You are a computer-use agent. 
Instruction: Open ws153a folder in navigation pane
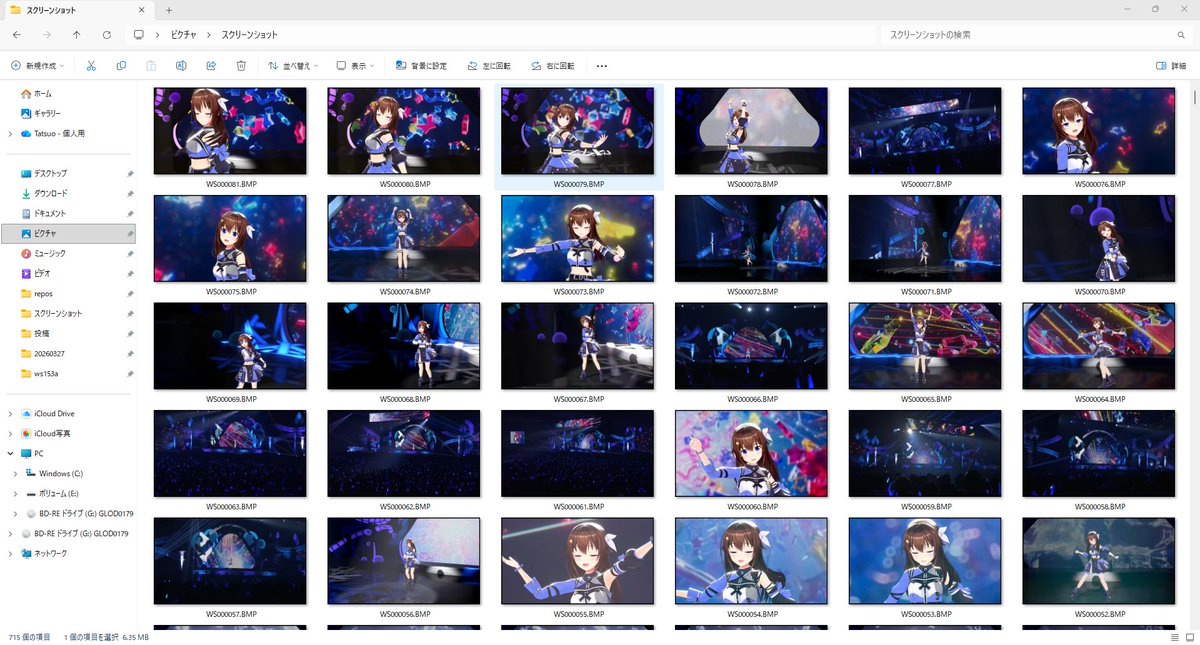40,373
